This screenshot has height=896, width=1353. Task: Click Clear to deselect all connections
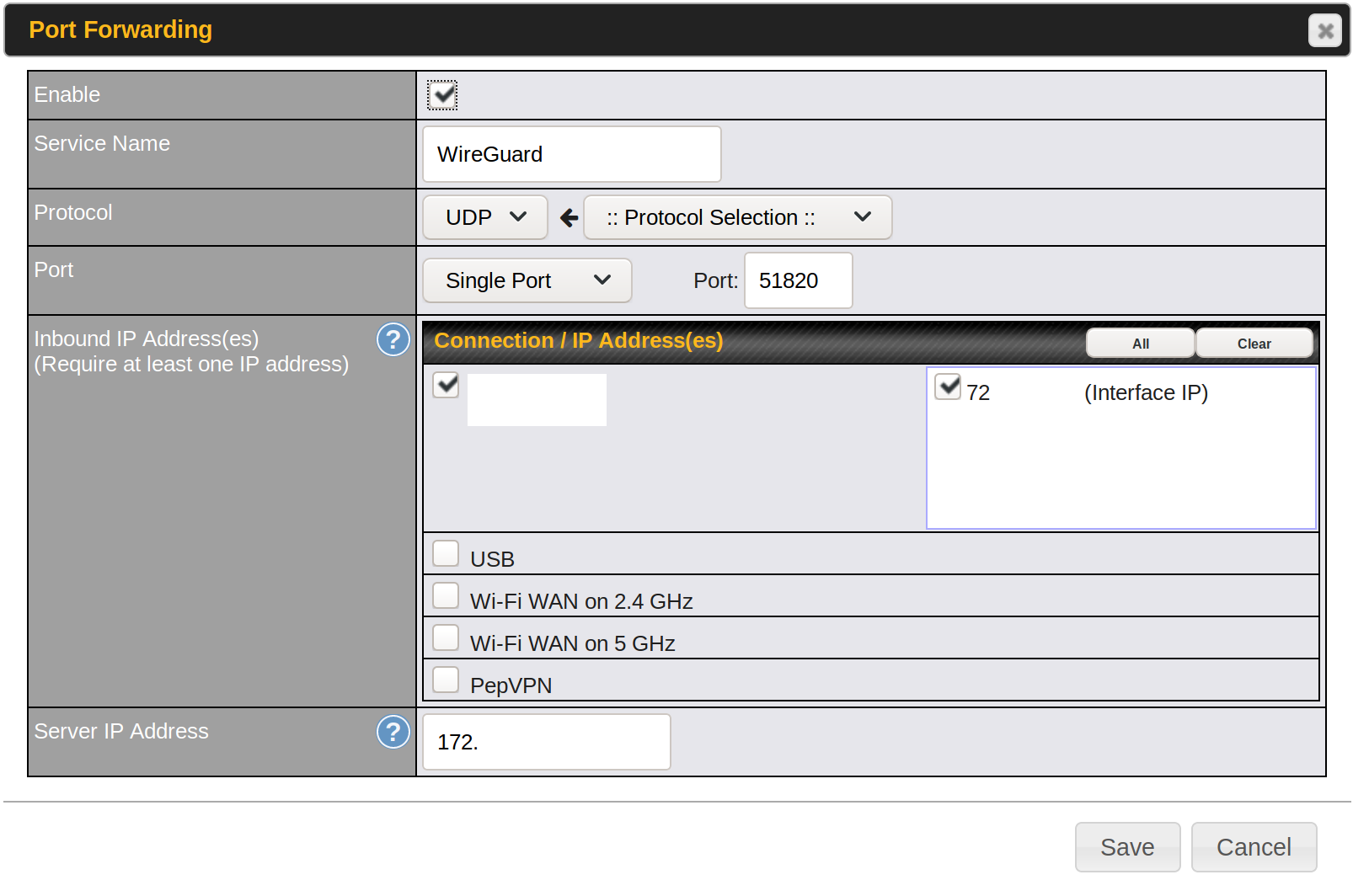[x=1254, y=344]
